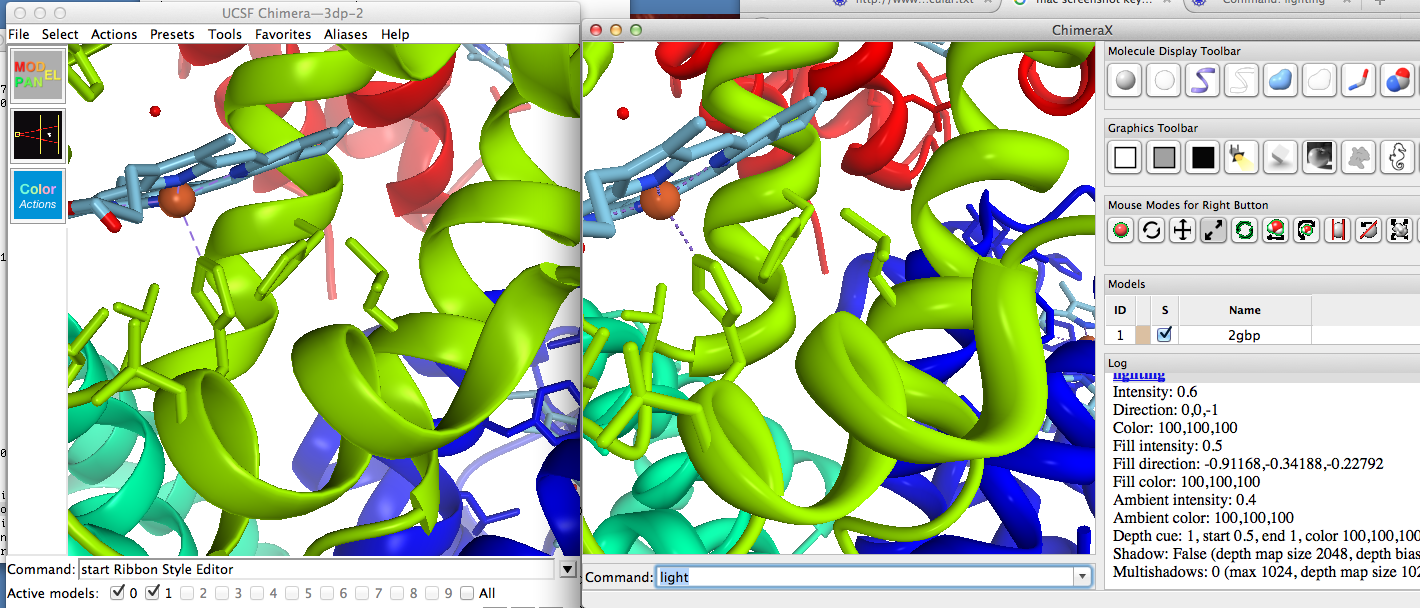Open the Model Panel icon in Chimera
This screenshot has width=1420, height=608.
point(37,75)
